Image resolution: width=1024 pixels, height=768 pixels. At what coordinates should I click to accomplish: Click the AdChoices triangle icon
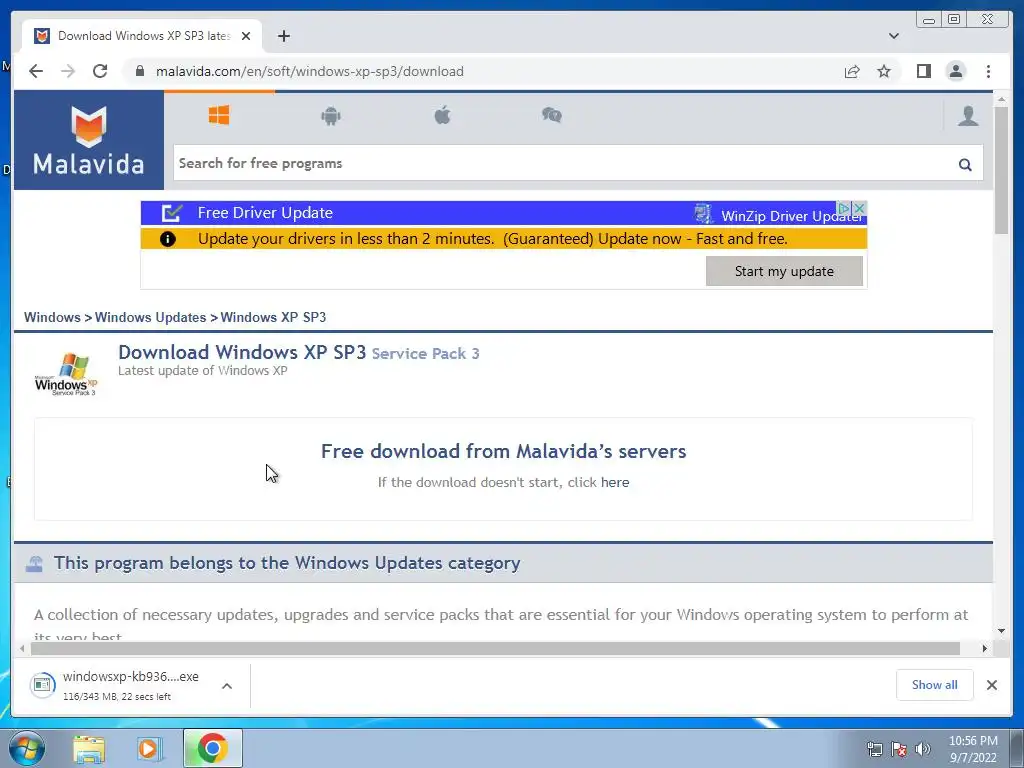(844, 208)
